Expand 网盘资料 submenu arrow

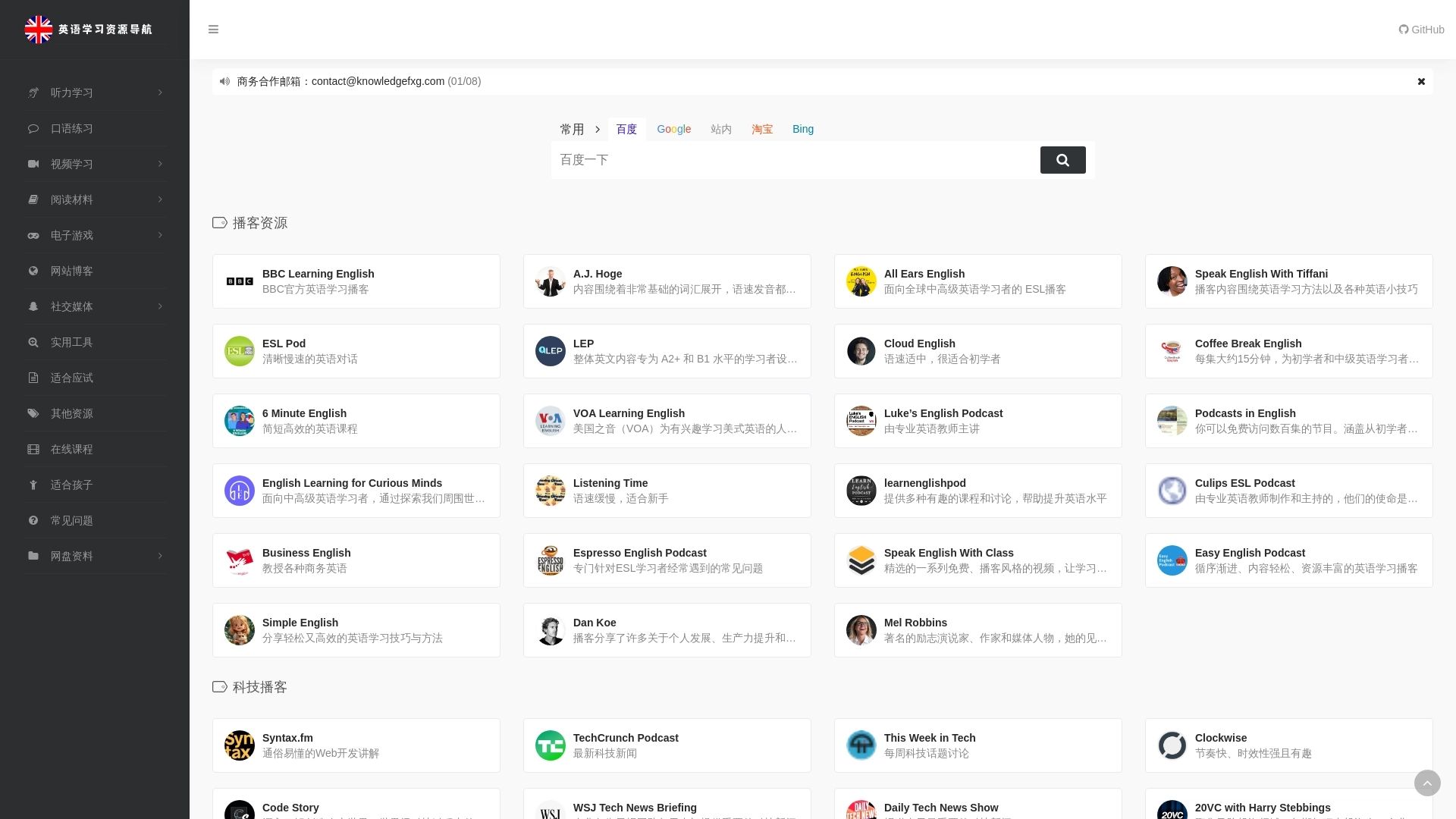click(x=160, y=556)
